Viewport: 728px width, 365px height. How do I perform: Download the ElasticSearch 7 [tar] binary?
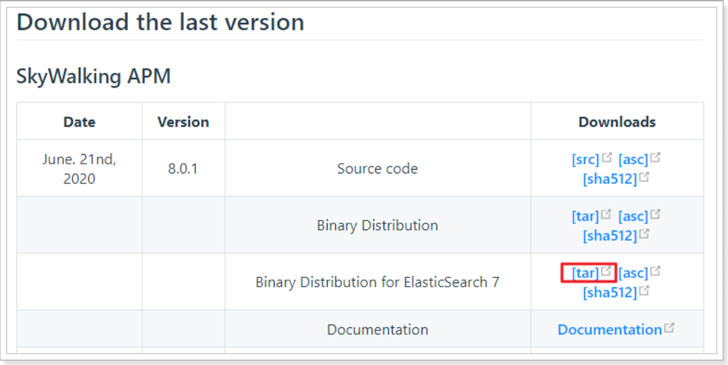(x=585, y=273)
